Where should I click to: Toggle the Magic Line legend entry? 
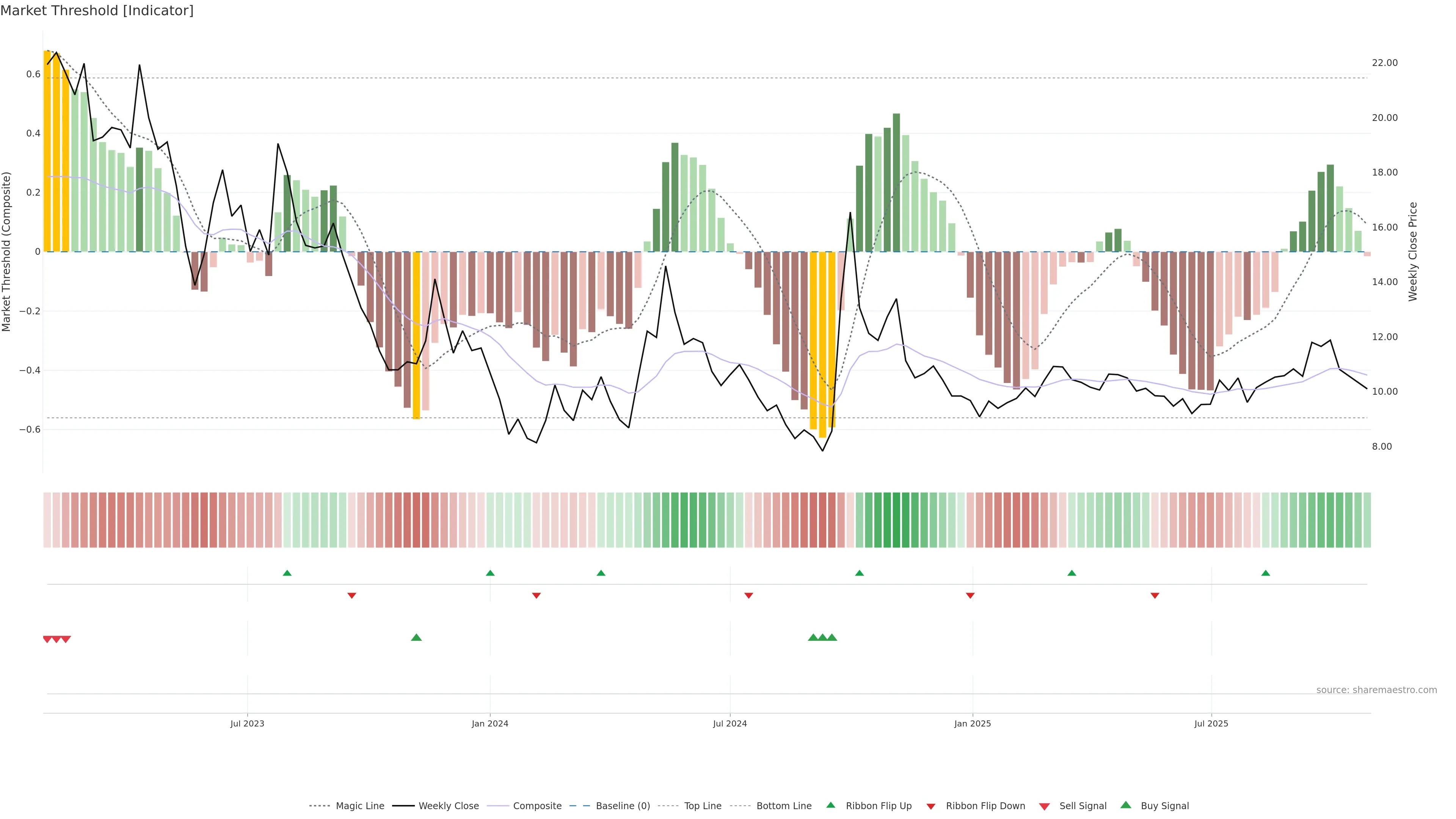coord(359,806)
